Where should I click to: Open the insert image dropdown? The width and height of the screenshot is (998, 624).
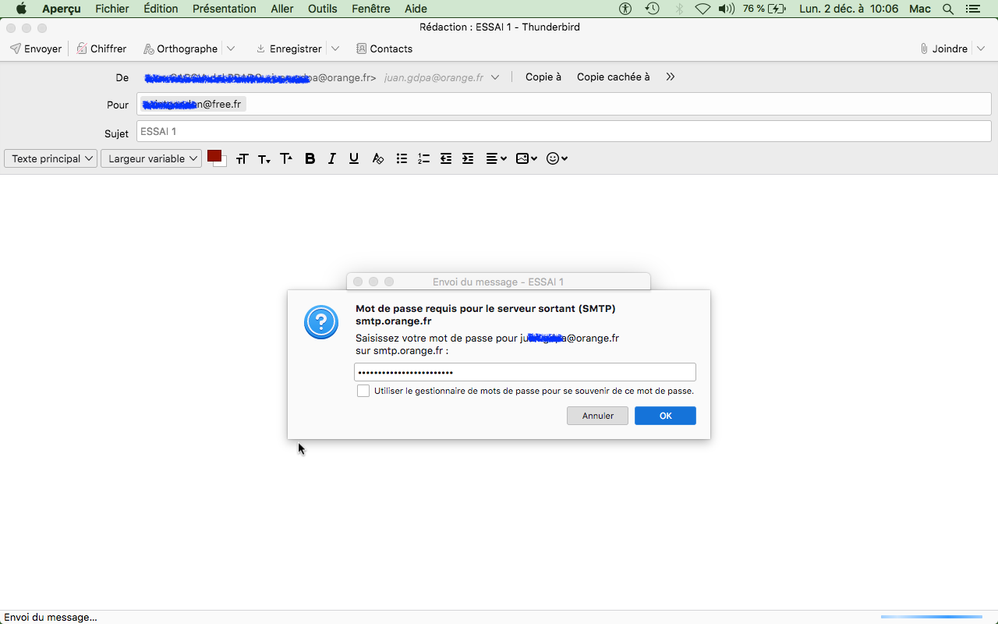point(526,159)
